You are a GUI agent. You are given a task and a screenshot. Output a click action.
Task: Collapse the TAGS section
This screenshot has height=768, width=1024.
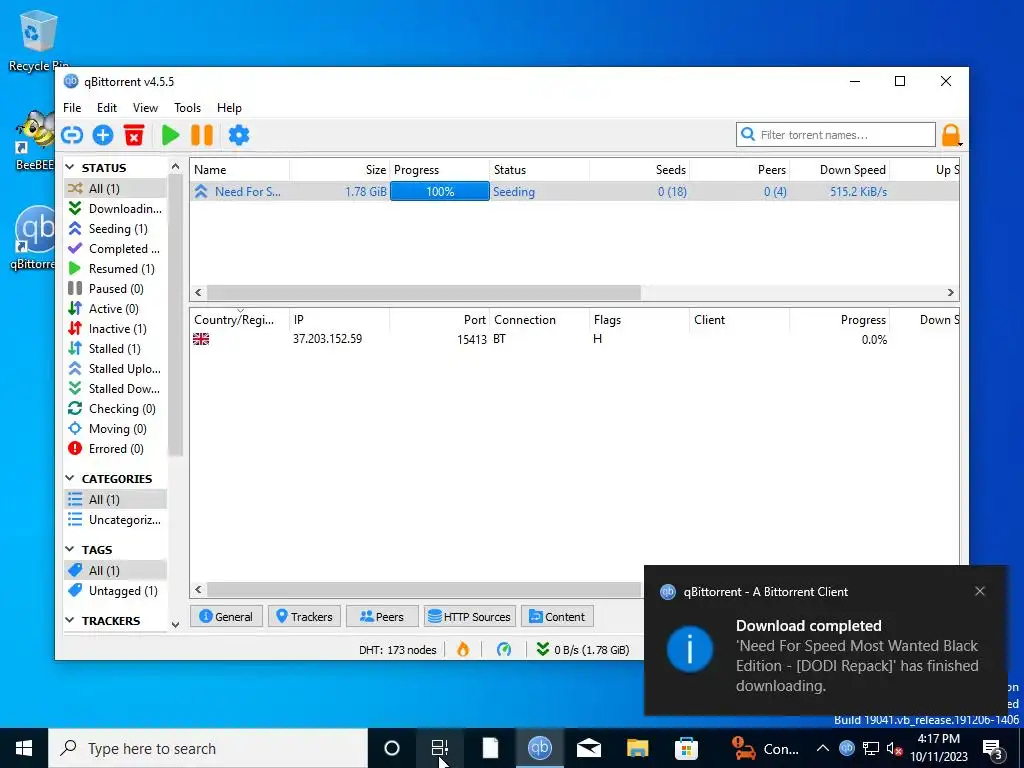70,550
